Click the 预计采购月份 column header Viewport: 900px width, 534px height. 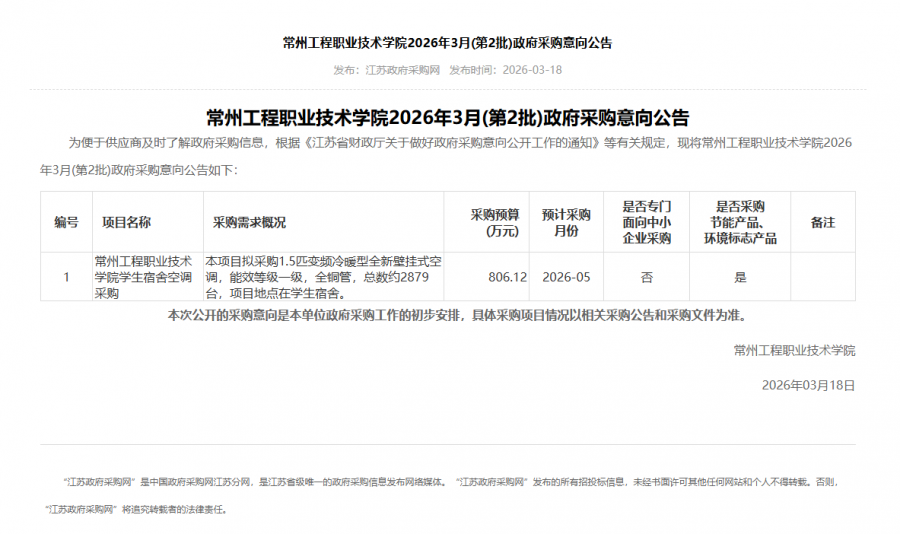pos(566,222)
